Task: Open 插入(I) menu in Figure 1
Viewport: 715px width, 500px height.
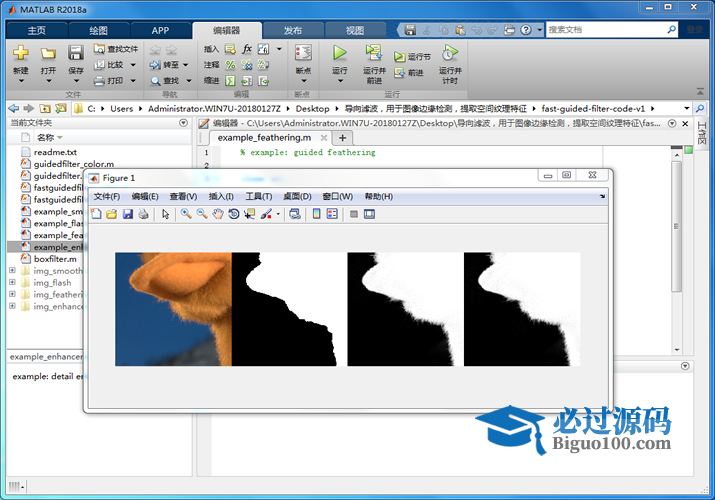Action: click(221, 196)
